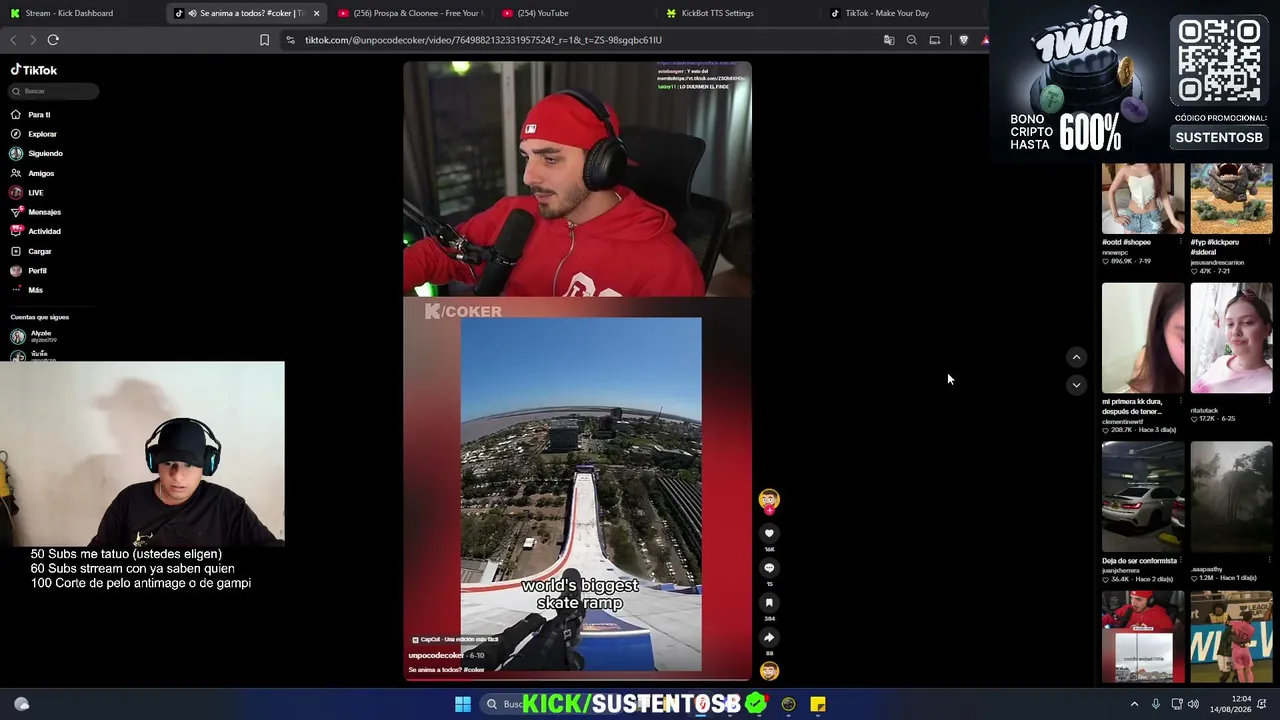Open the network tray icon
This screenshot has height=720, width=1280.
[1177, 704]
